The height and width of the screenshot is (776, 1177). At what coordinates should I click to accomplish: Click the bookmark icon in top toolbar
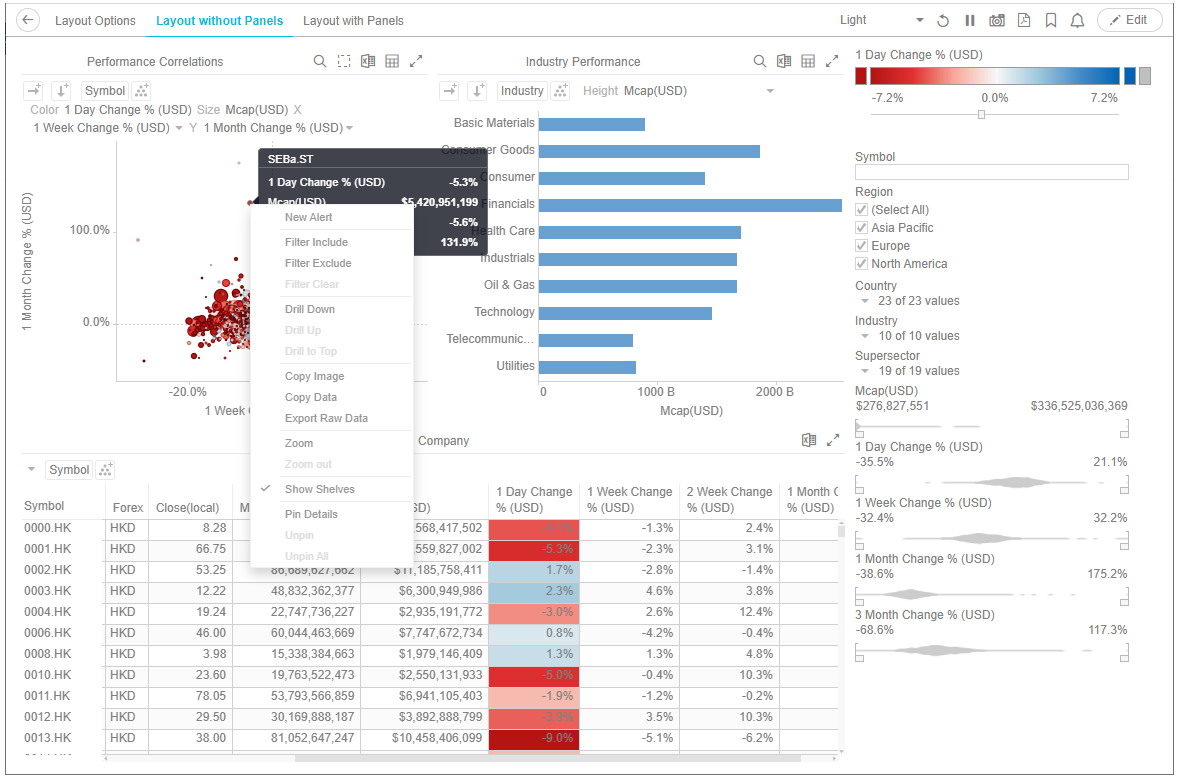1051,20
